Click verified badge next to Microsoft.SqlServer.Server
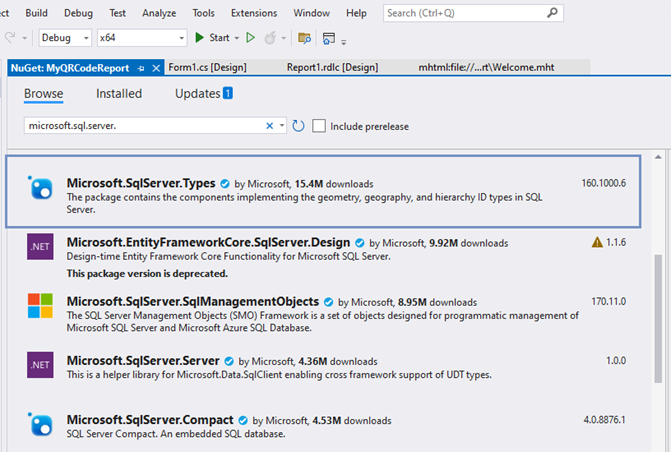The height and width of the screenshot is (452, 671). (229, 361)
